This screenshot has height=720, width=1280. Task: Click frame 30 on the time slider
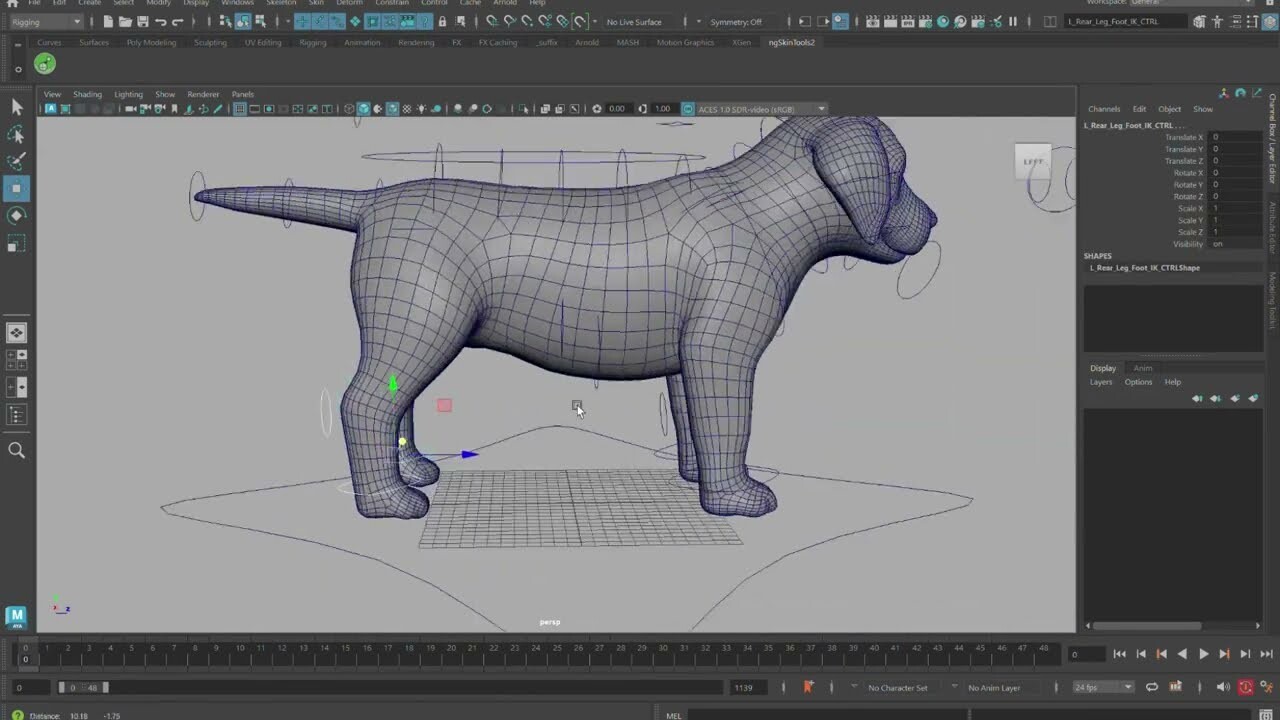pos(664,653)
